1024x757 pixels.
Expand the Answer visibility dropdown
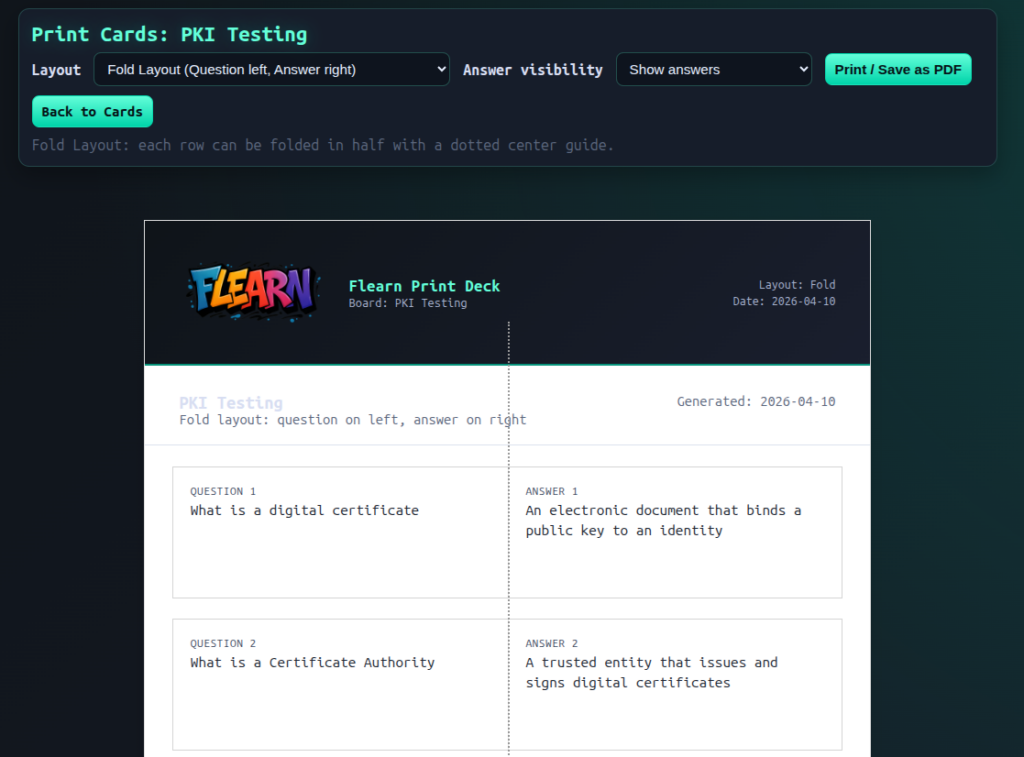pos(713,70)
